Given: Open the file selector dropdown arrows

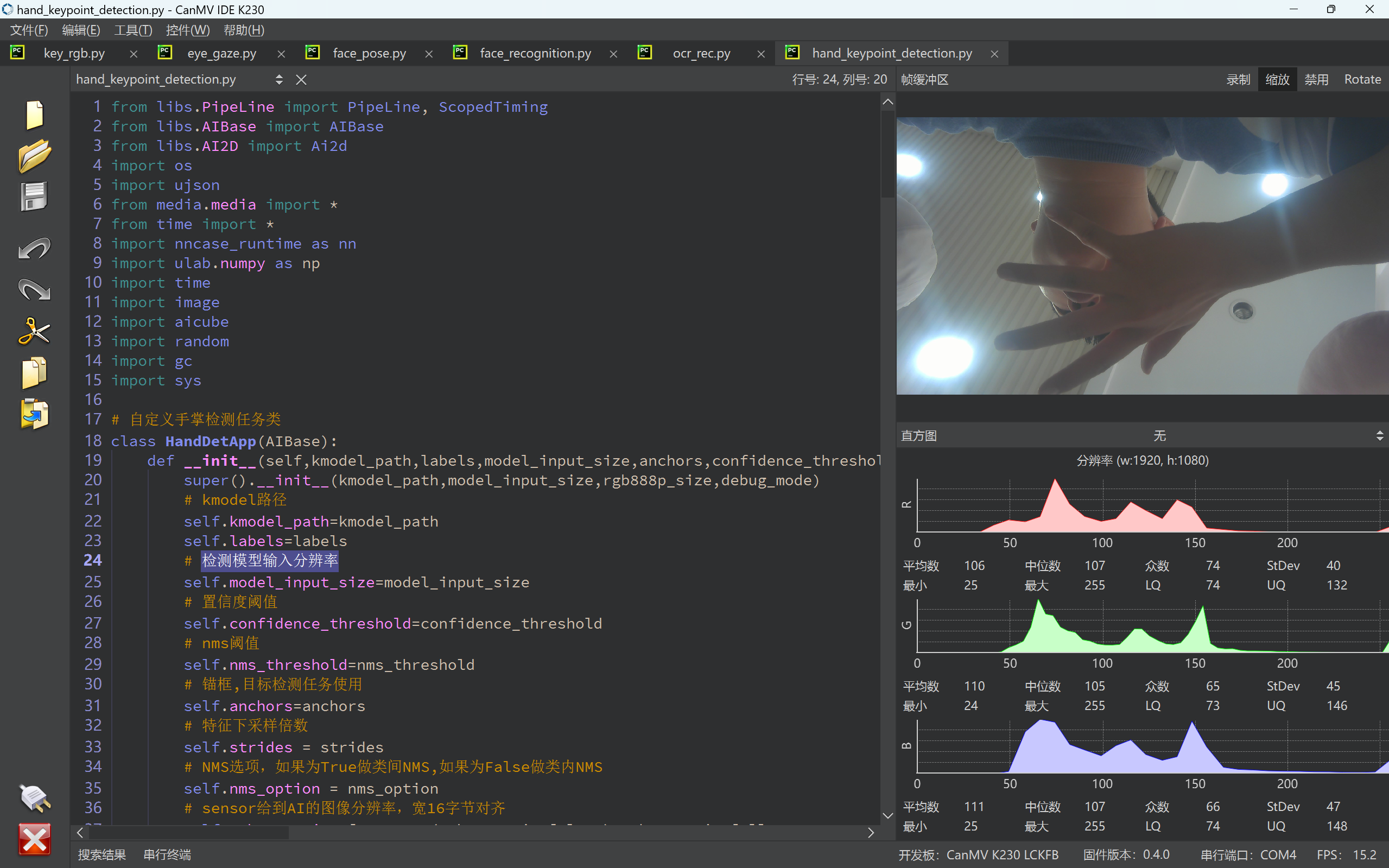Looking at the screenshot, I should [279, 79].
